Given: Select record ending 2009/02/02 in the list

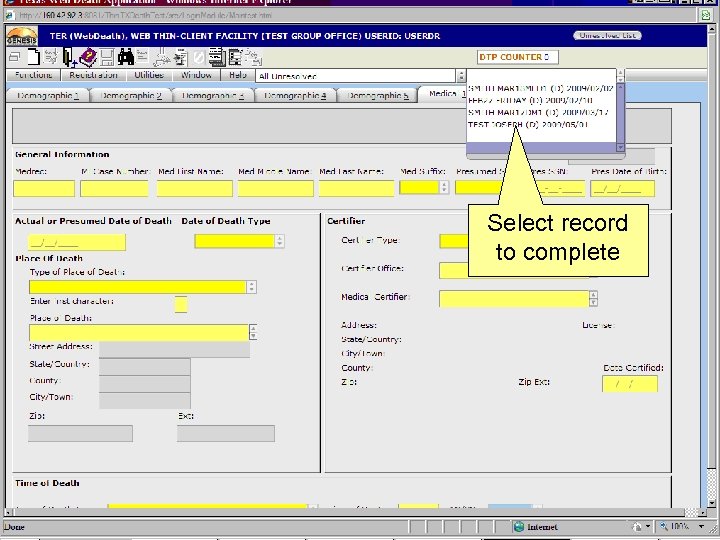Looking at the screenshot, I should coord(541,88).
